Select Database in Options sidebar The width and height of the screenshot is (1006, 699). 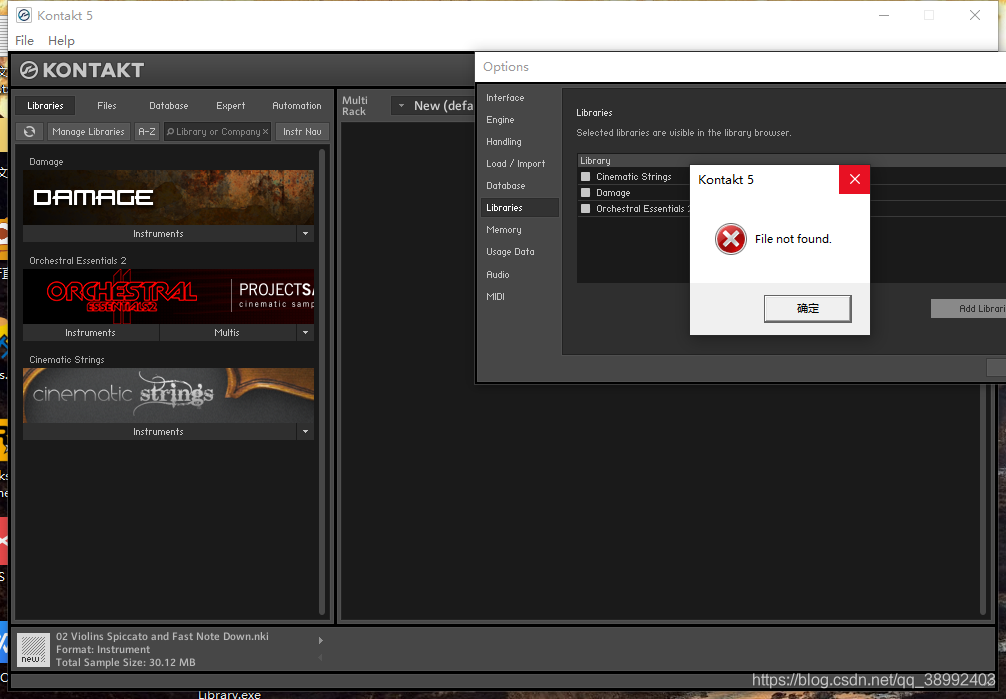click(x=506, y=186)
